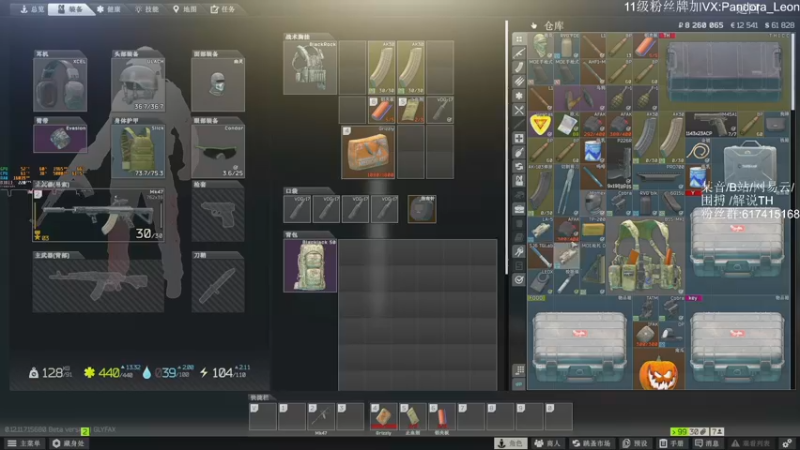Click the empty knife scabbard slot
800x450 pixels.
tap(218, 286)
